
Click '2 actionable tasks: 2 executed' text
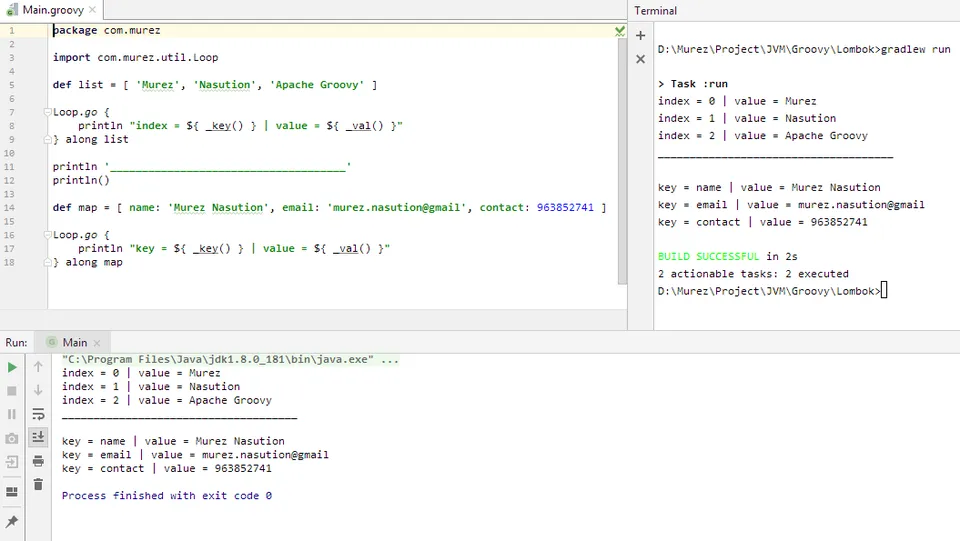coord(753,274)
